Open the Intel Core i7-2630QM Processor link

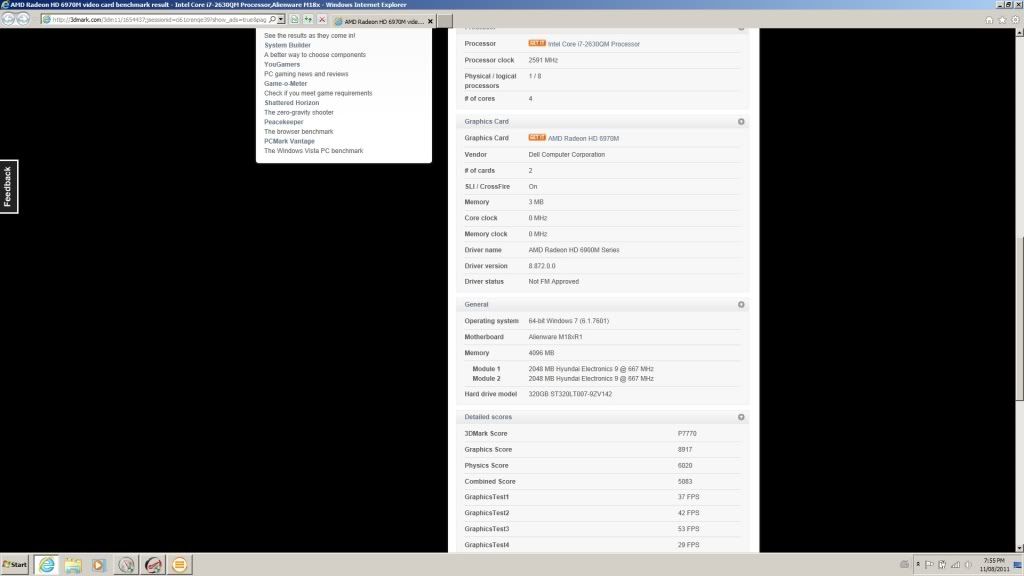coord(594,44)
